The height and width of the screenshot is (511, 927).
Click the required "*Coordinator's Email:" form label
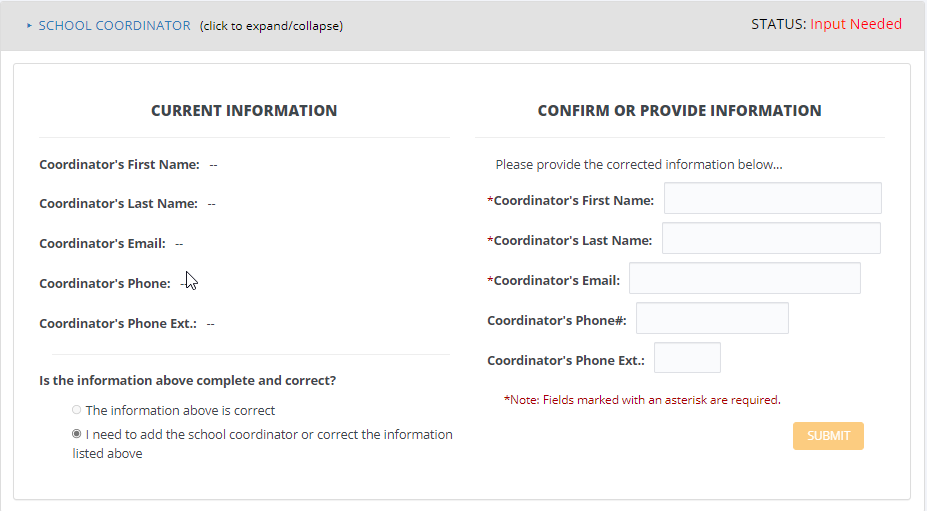tap(554, 281)
